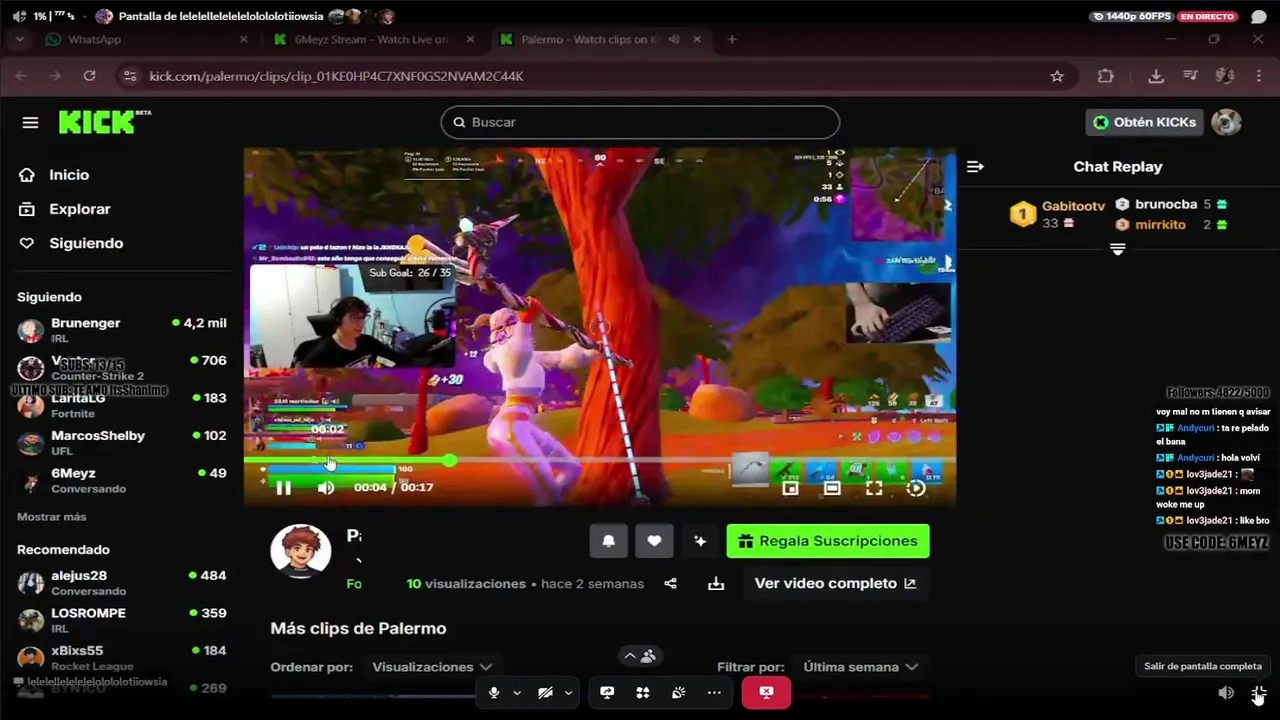Open microphone options arrow
This screenshot has width=1280, height=720.
click(x=517, y=692)
